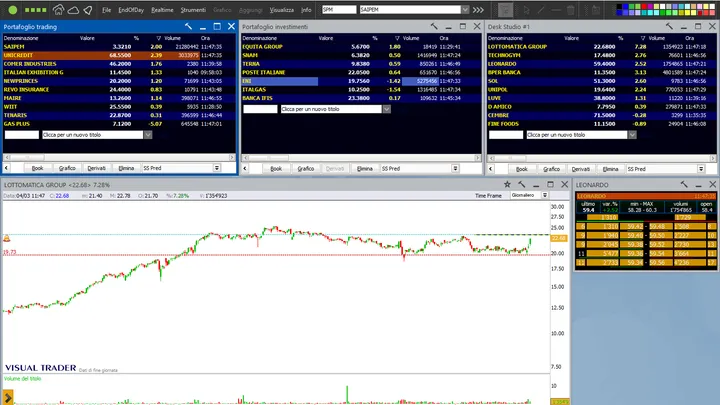Select the LOTTOMATICA GROUP row in Desk Studio
The image size is (720, 405).
602,46
